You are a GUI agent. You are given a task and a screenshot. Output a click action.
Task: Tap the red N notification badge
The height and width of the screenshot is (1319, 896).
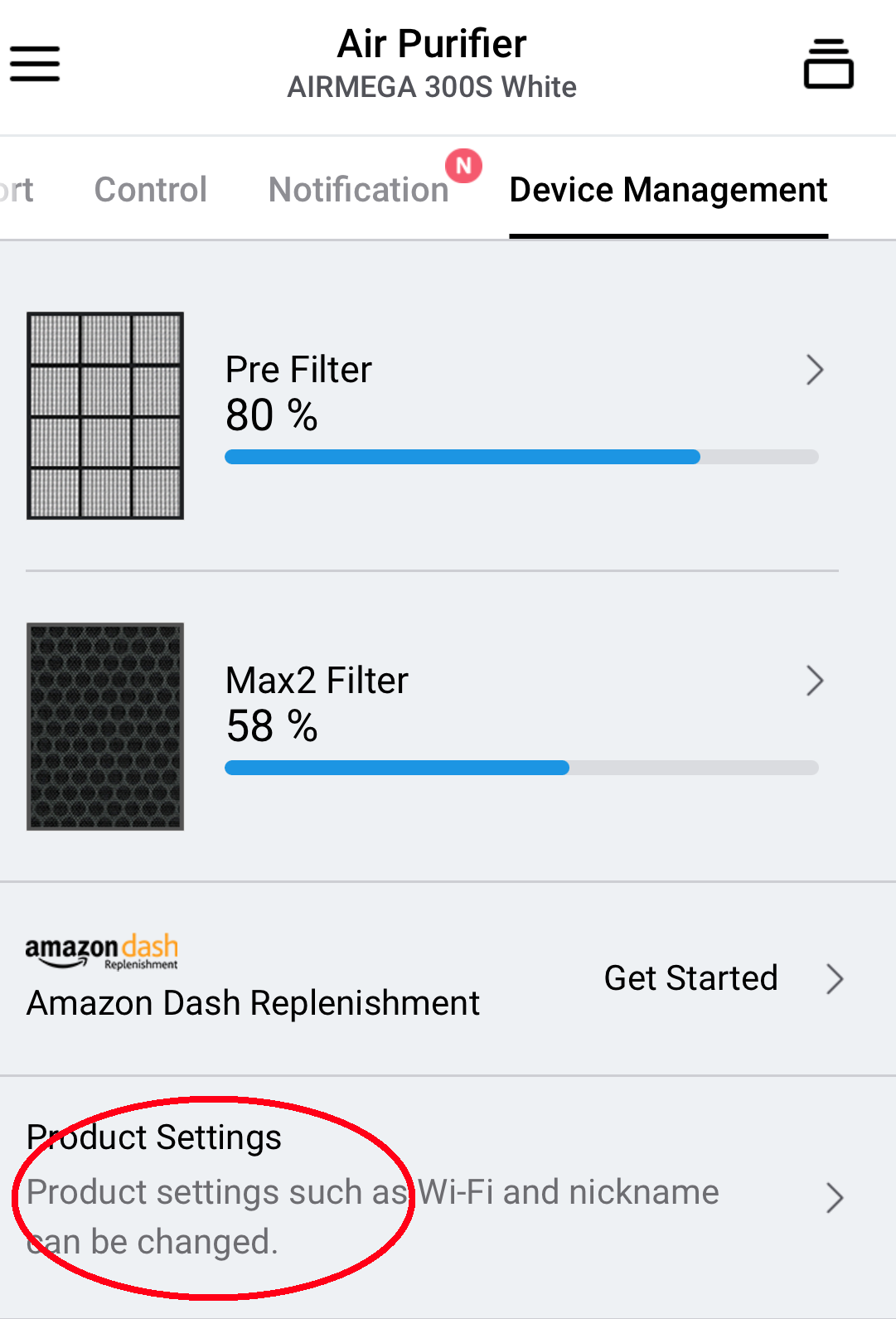pyautogui.click(x=463, y=166)
